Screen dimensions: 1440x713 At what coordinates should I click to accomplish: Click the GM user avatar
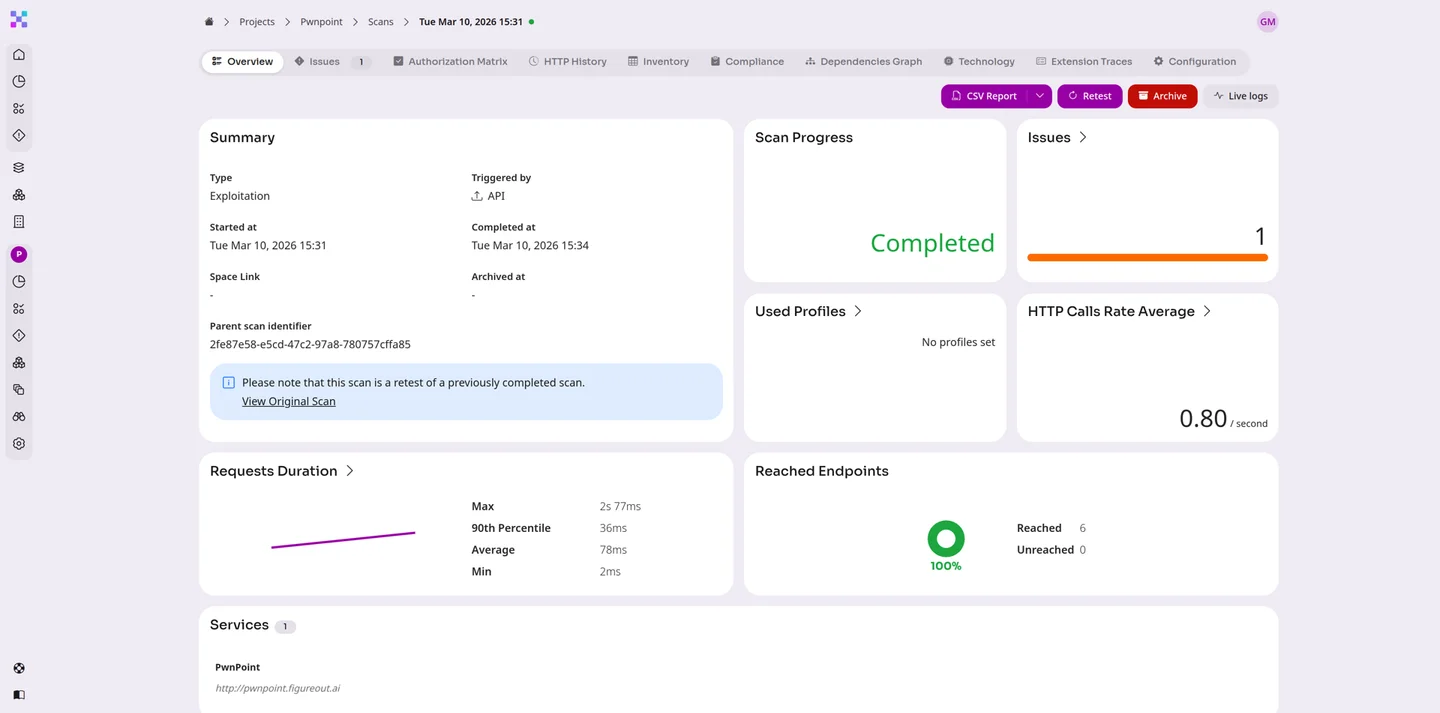click(1267, 22)
